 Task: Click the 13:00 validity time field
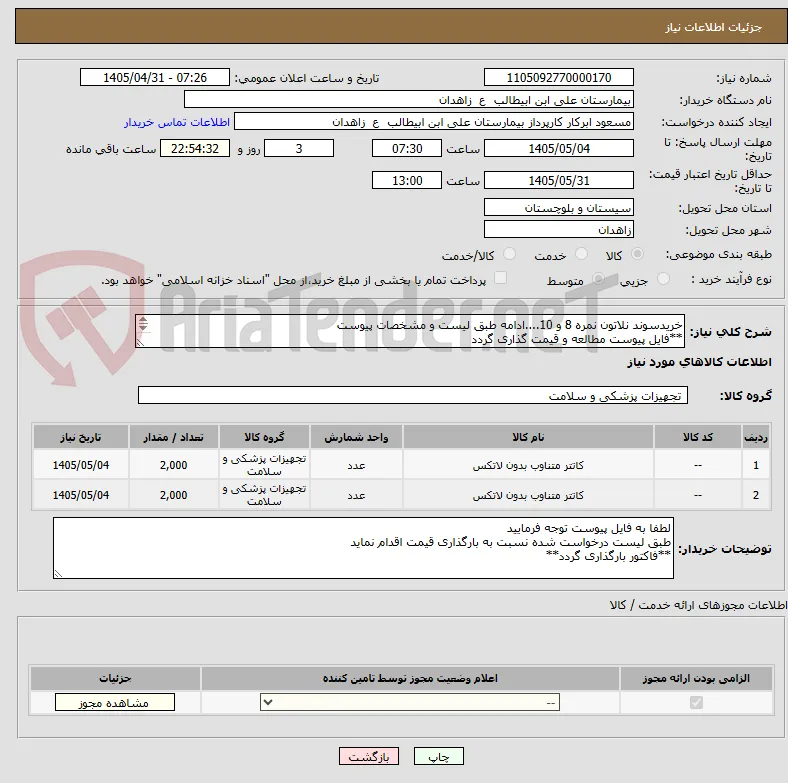(x=407, y=180)
